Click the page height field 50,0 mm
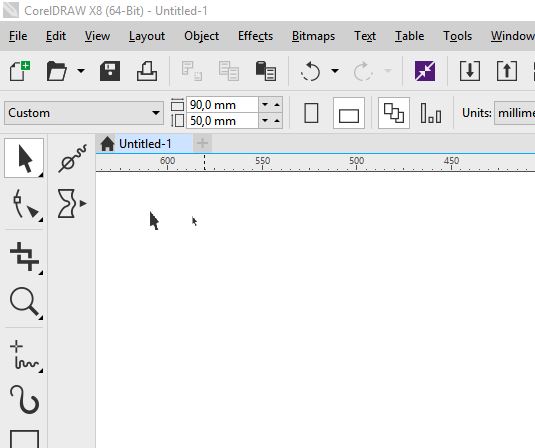The height and width of the screenshot is (448, 535). click(222, 121)
